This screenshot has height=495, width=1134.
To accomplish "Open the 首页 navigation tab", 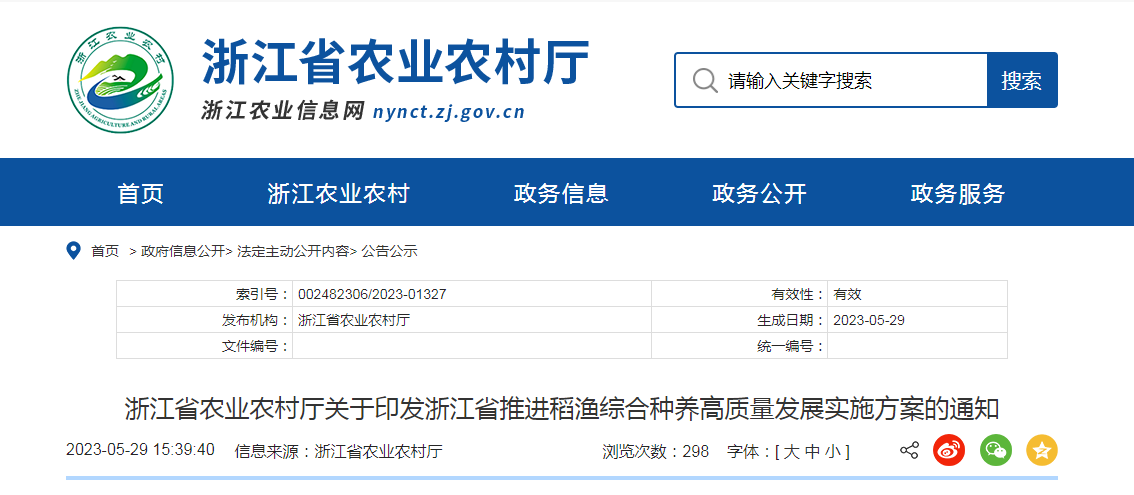I will (x=140, y=194).
